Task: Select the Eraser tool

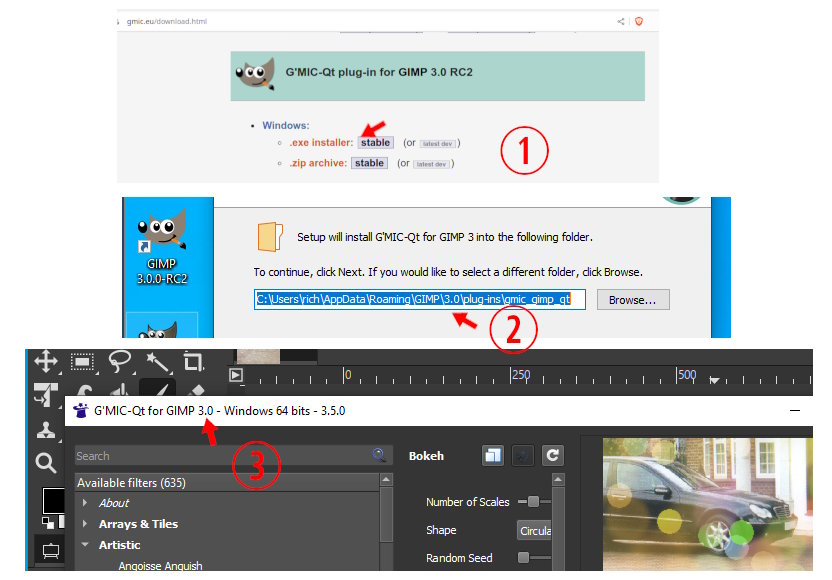Action: click(x=195, y=390)
